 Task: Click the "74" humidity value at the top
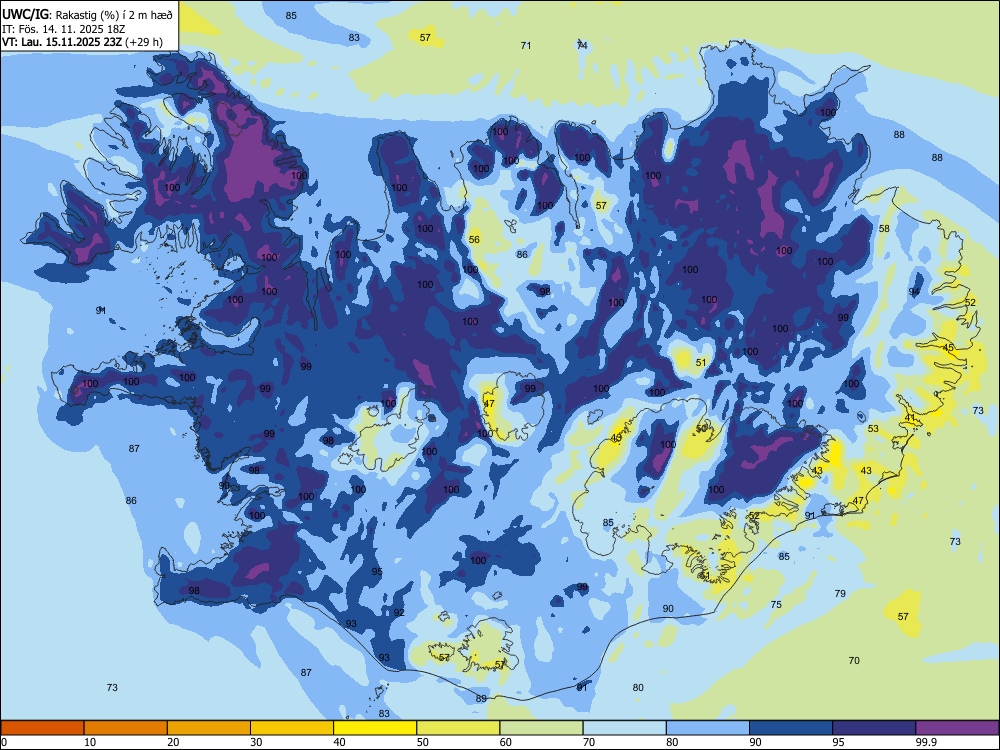[x=582, y=45]
